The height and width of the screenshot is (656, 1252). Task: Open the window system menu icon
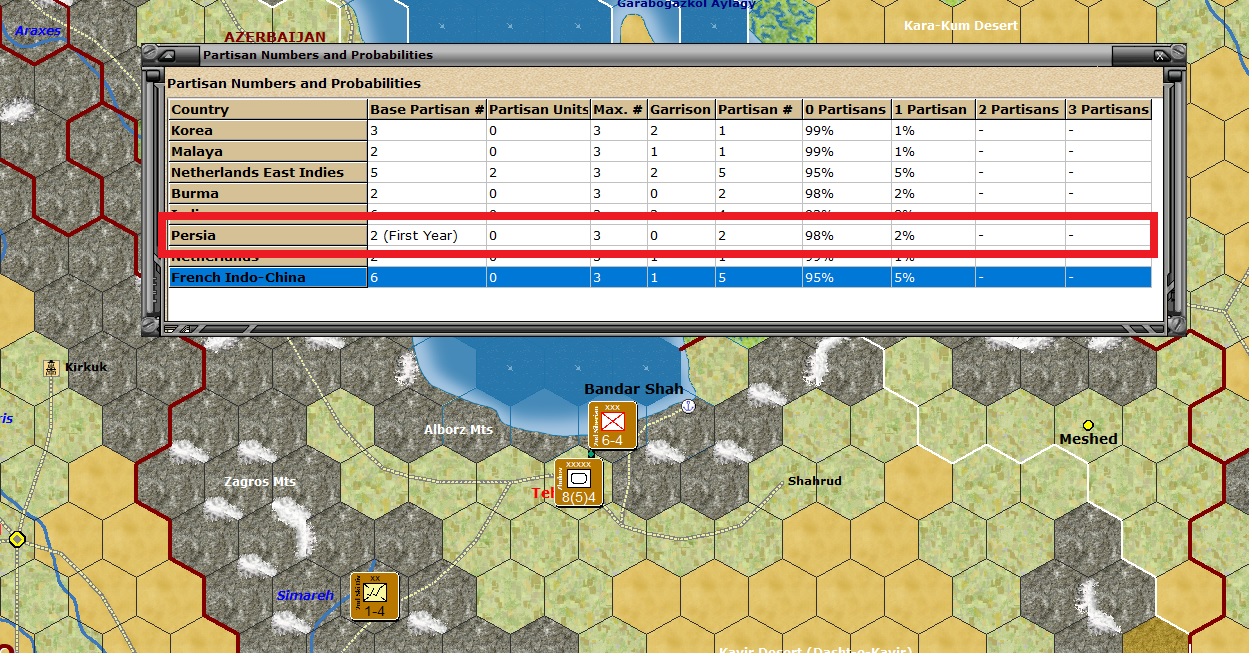tap(167, 55)
